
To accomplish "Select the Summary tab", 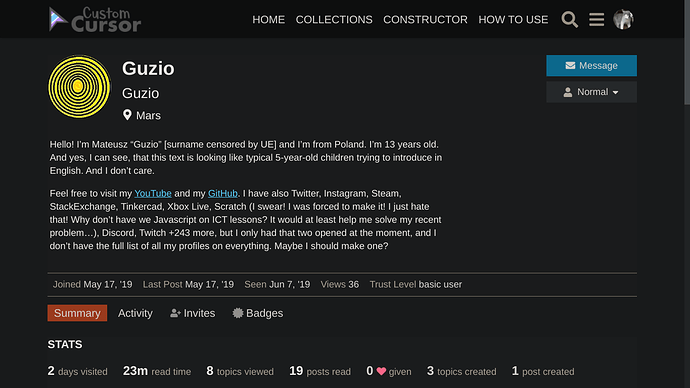I will pos(77,313).
